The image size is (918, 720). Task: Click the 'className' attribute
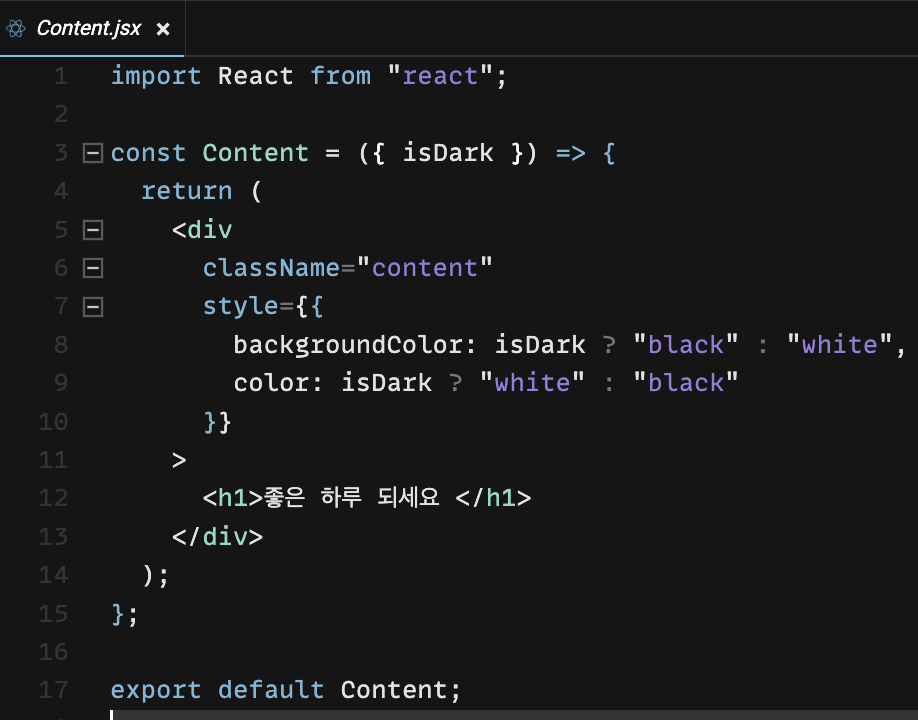[270, 268]
